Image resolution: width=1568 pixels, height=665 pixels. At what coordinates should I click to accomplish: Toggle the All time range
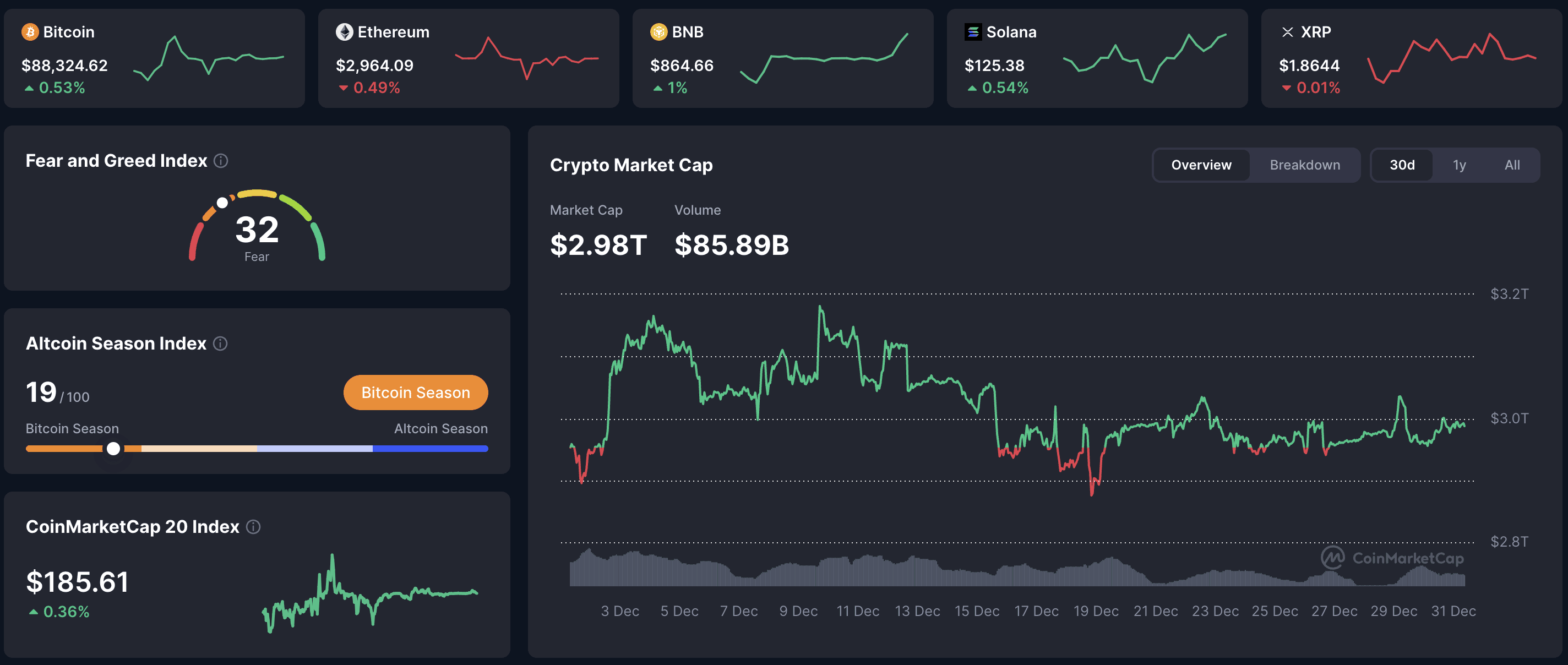pos(1512,165)
